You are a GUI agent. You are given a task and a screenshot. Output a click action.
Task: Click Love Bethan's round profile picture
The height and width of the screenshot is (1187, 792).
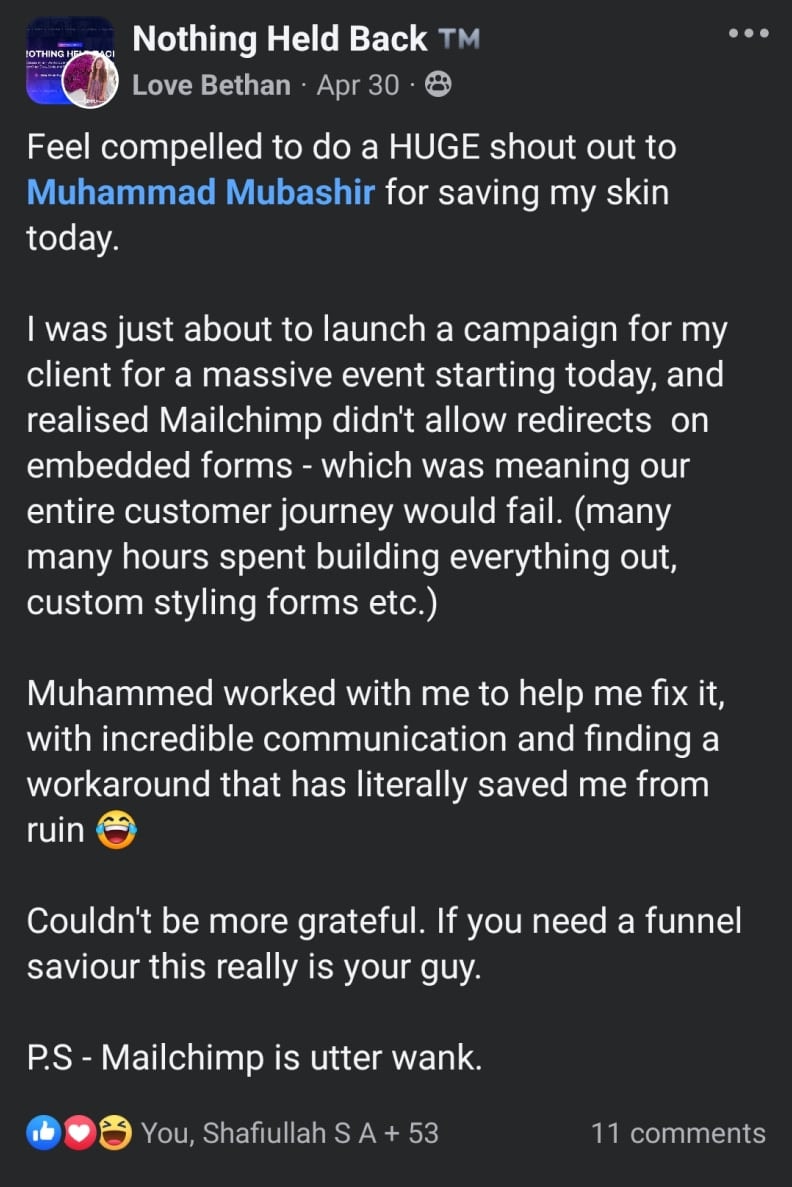coord(91,81)
